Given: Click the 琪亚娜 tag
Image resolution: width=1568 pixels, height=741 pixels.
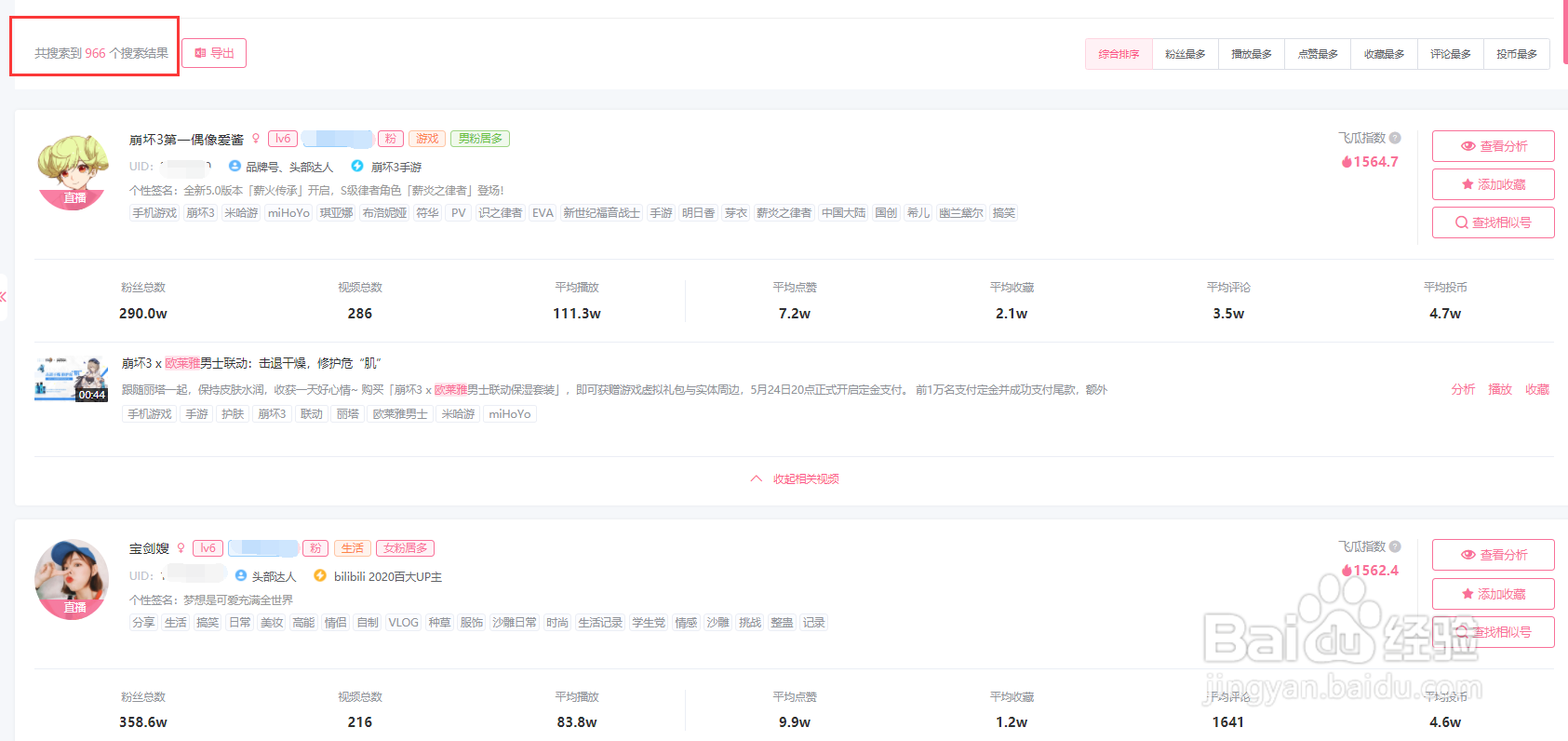Looking at the screenshot, I should pos(337,213).
